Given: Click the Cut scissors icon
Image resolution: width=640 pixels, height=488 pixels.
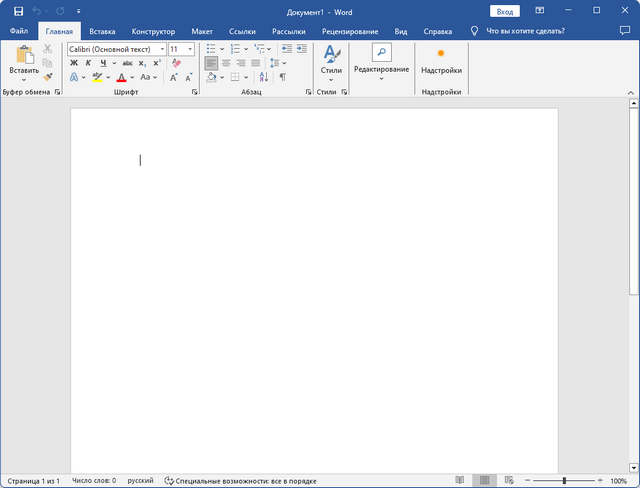Looking at the screenshot, I should [x=47, y=49].
